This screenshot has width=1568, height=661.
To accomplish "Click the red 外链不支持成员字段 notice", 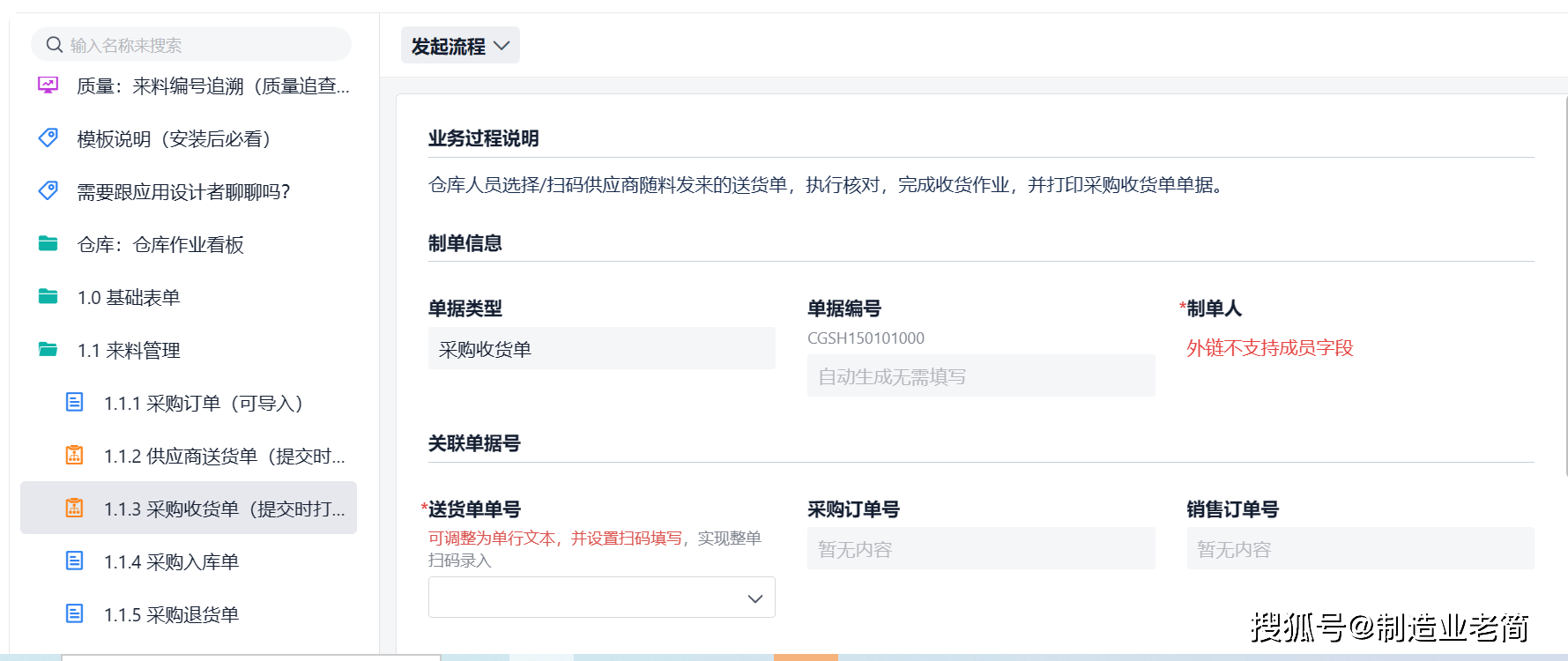I will tap(1269, 348).
